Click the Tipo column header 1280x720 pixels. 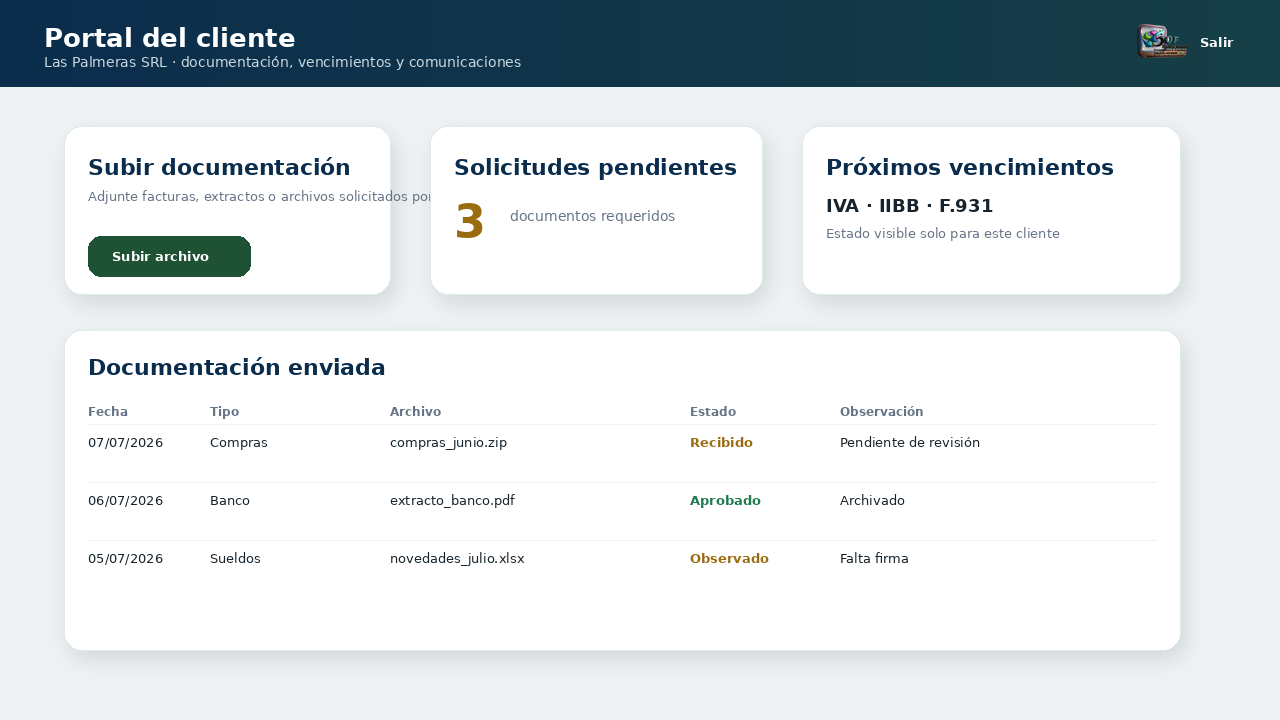pos(224,412)
